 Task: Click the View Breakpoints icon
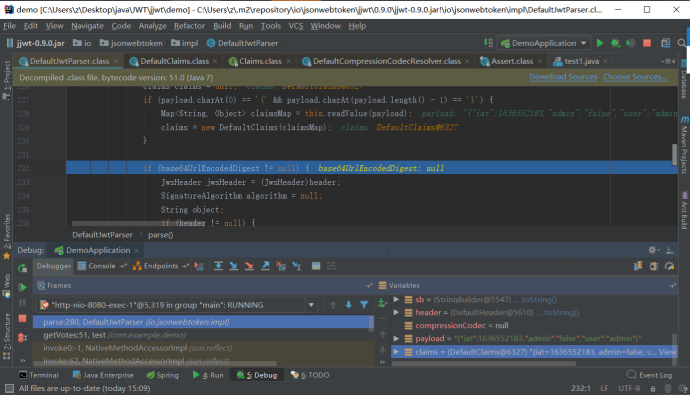(x=22, y=338)
